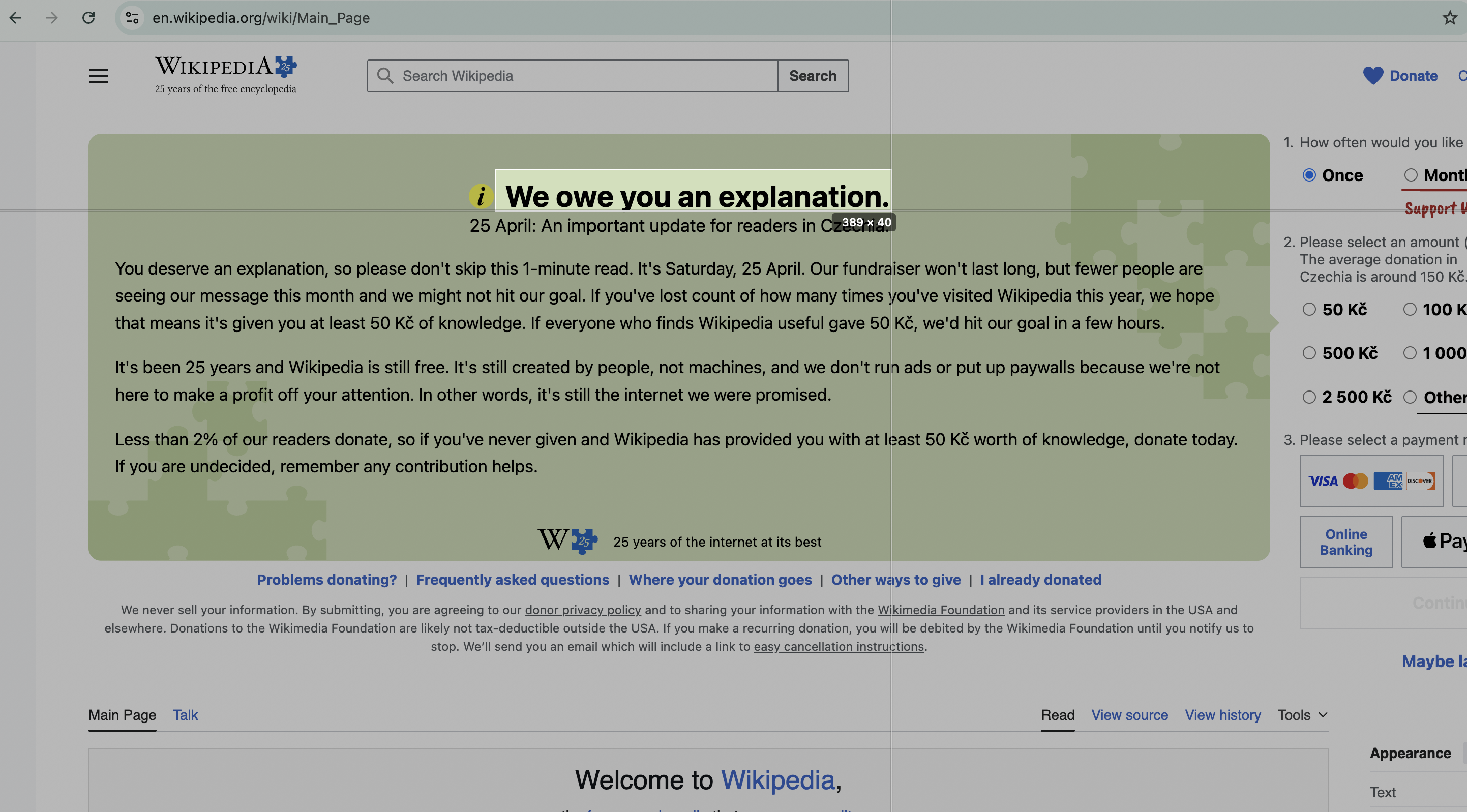
Task: Click the 'We owe you an explanation.' heading
Action: [697, 196]
